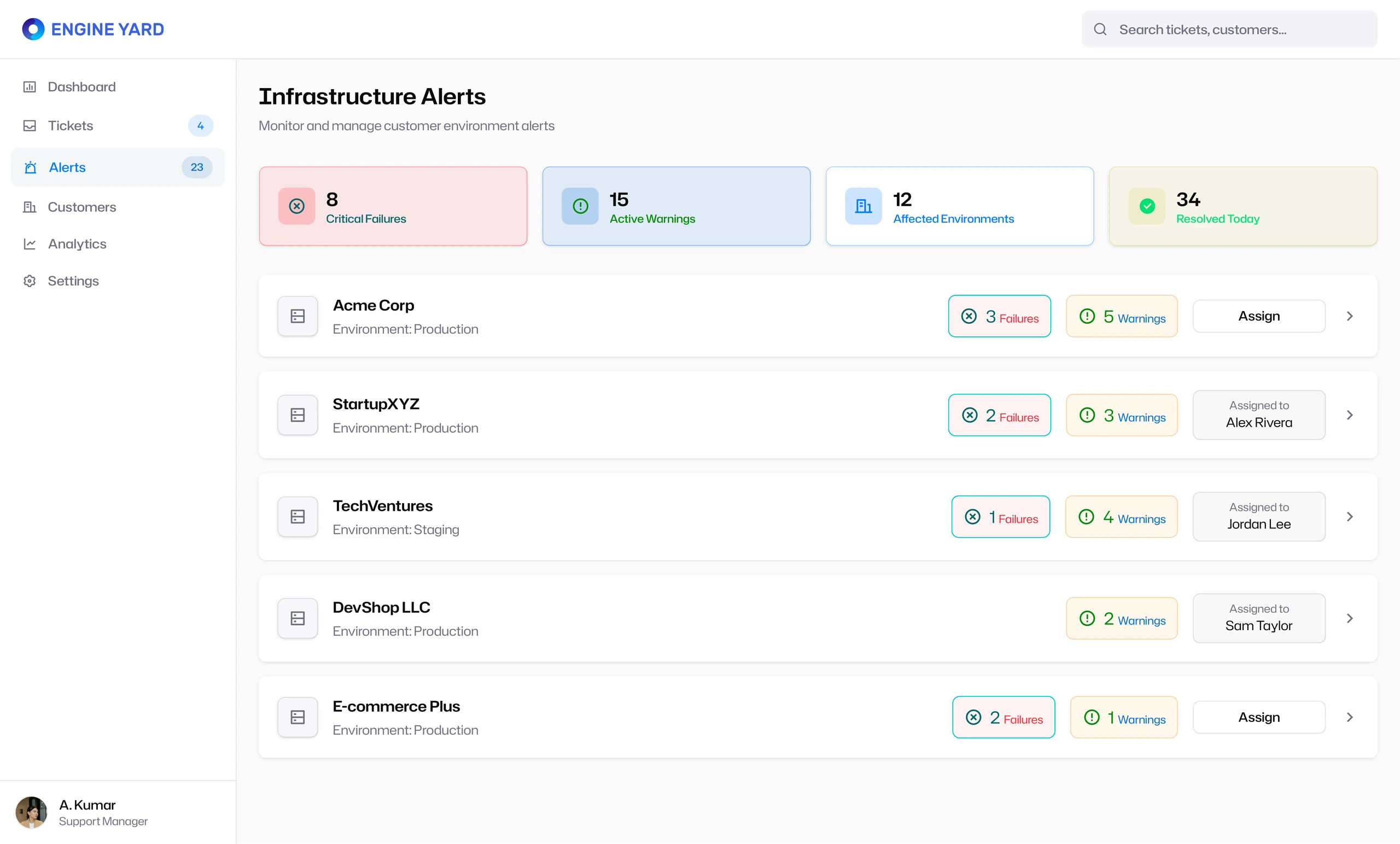Assign the E-commerce Plus alert

pyautogui.click(x=1259, y=717)
